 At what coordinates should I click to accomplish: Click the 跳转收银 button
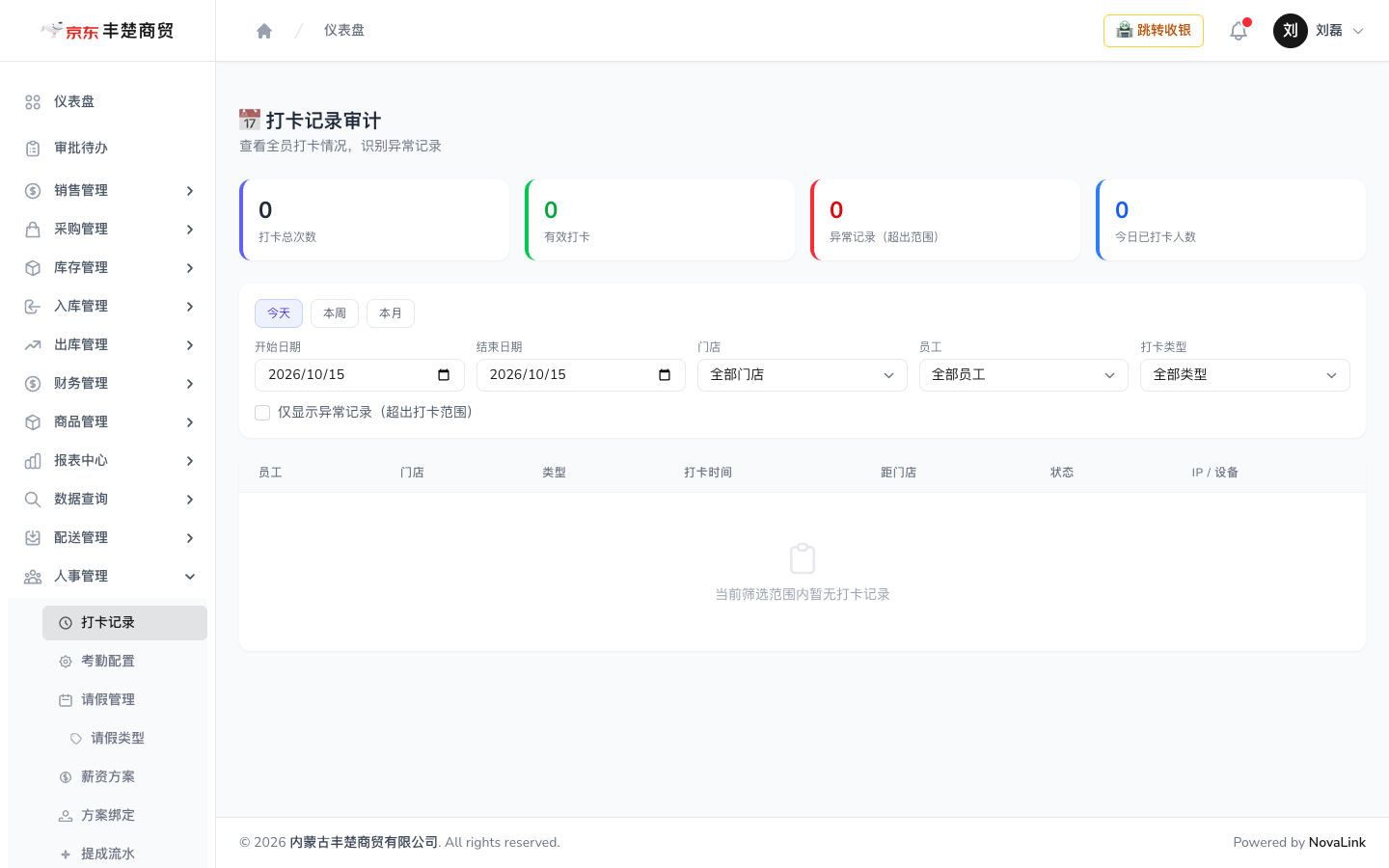1154,31
